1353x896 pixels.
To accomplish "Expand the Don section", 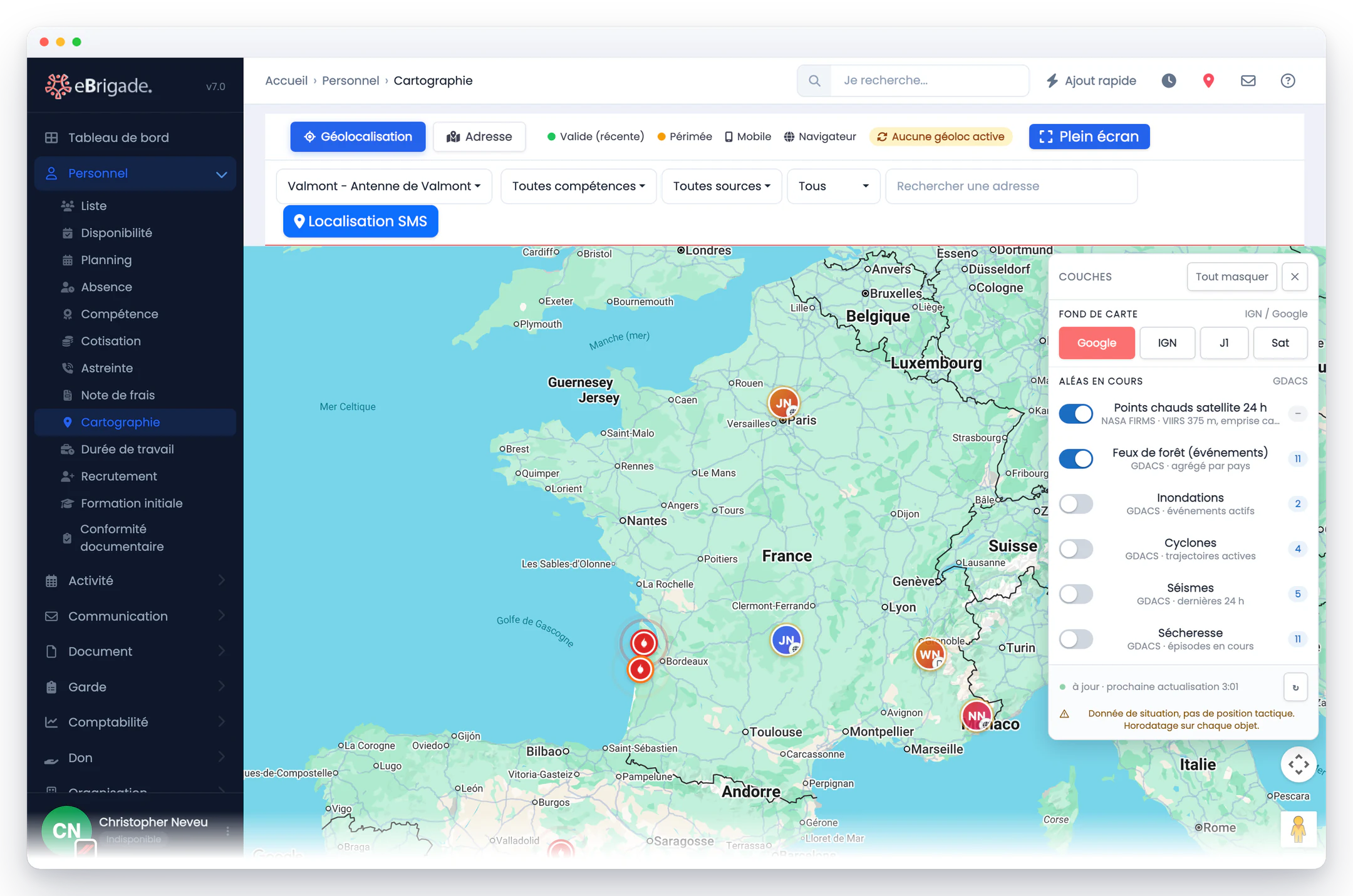I will [135, 758].
